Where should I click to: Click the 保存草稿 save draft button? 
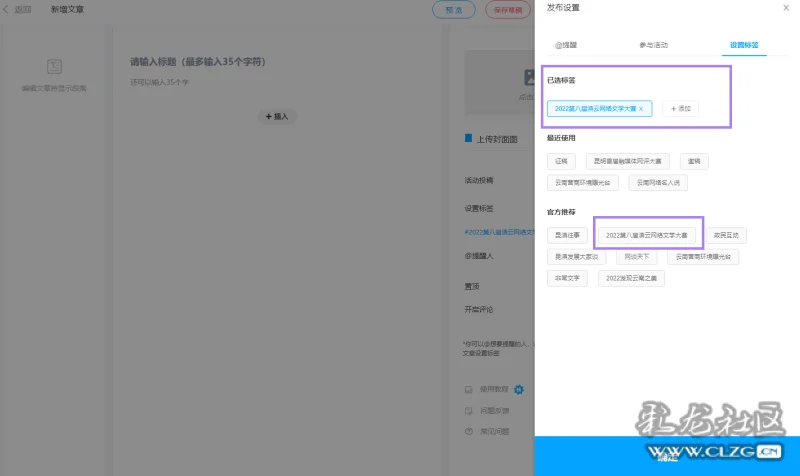tap(508, 10)
